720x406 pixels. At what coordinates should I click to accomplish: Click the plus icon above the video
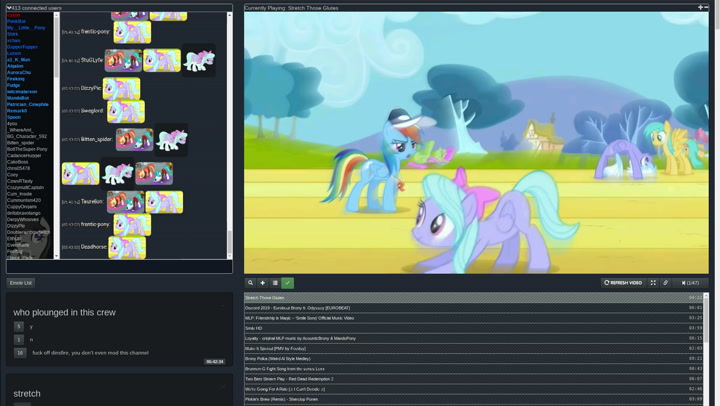700,7
